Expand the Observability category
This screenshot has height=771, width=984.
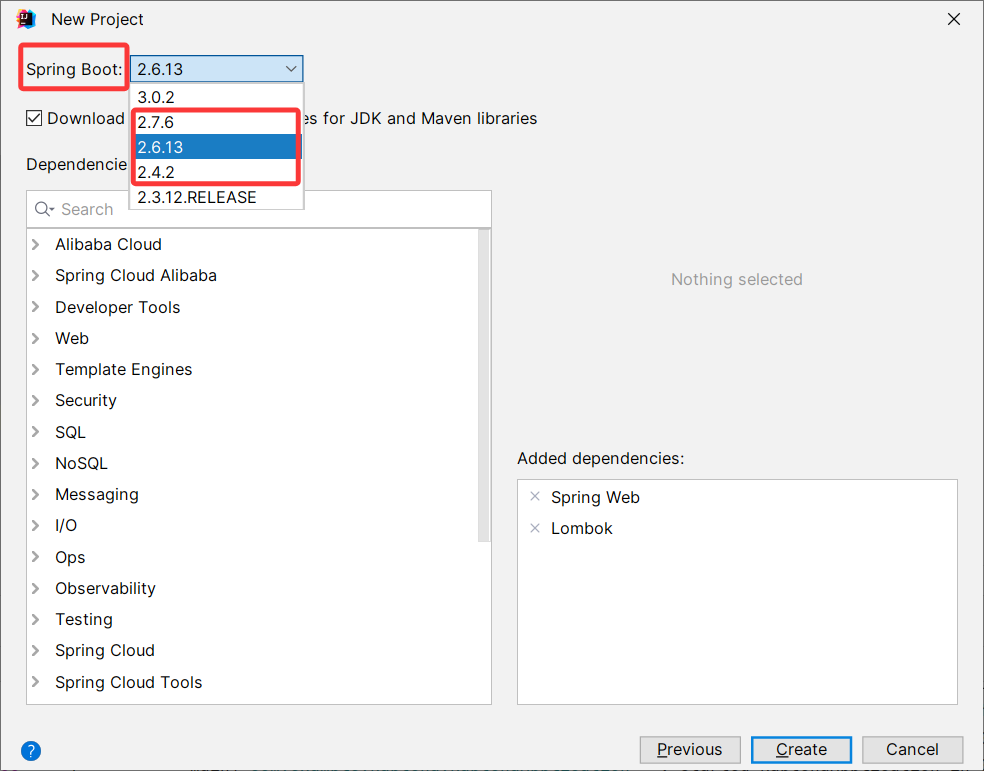[36, 588]
